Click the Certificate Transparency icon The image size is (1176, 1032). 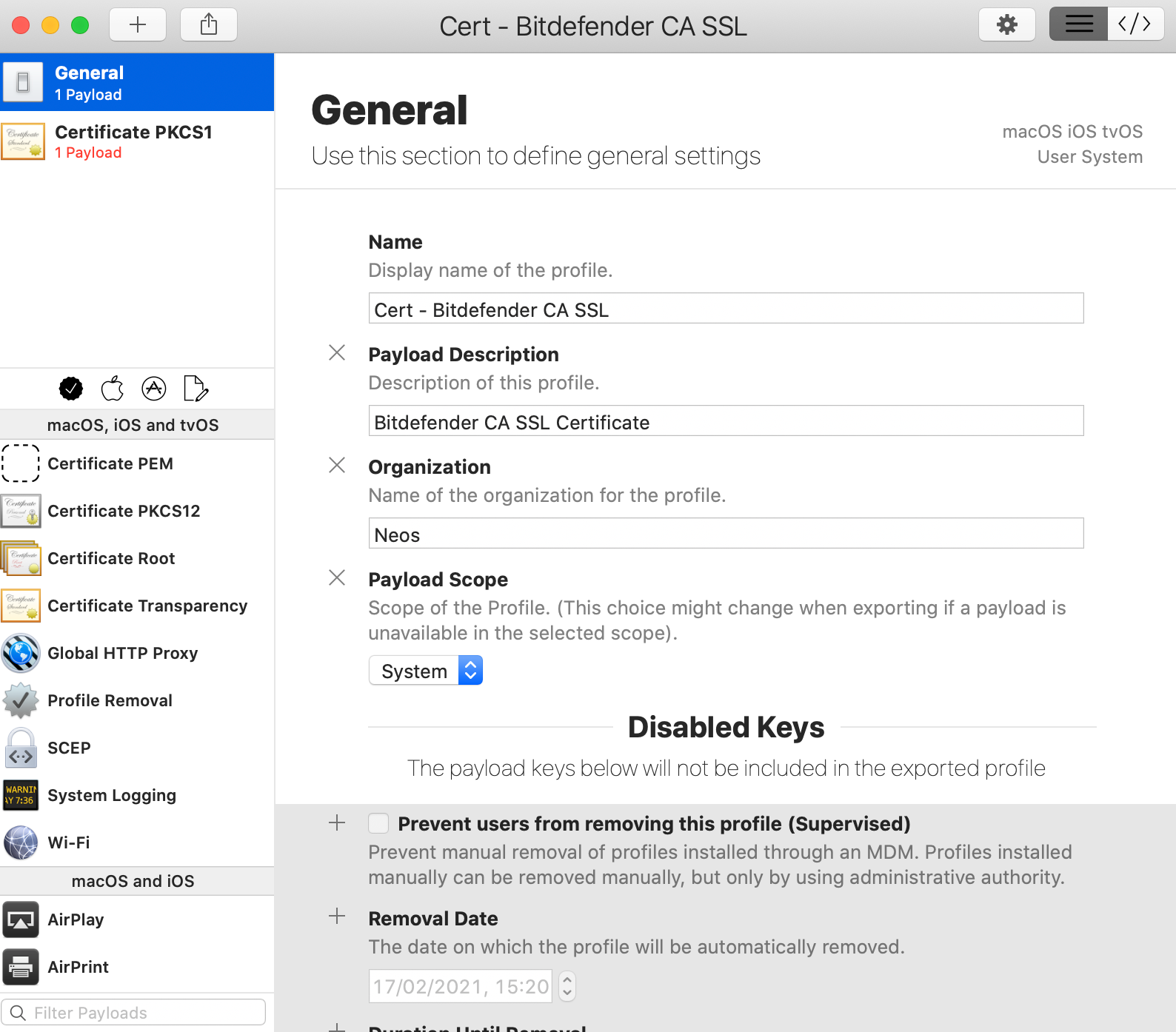pos(21,606)
